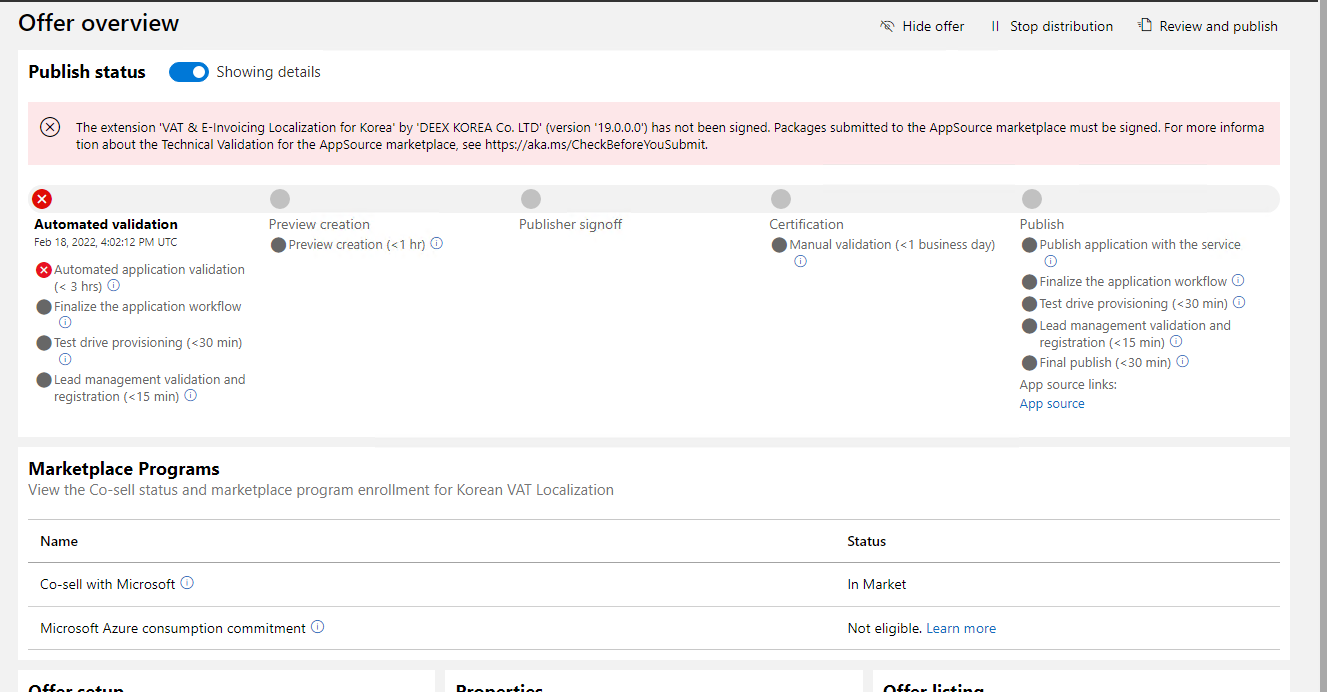The image size is (1327, 692).
Task: Switch to the Properties section heading
Action: pyautogui.click(x=500, y=687)
